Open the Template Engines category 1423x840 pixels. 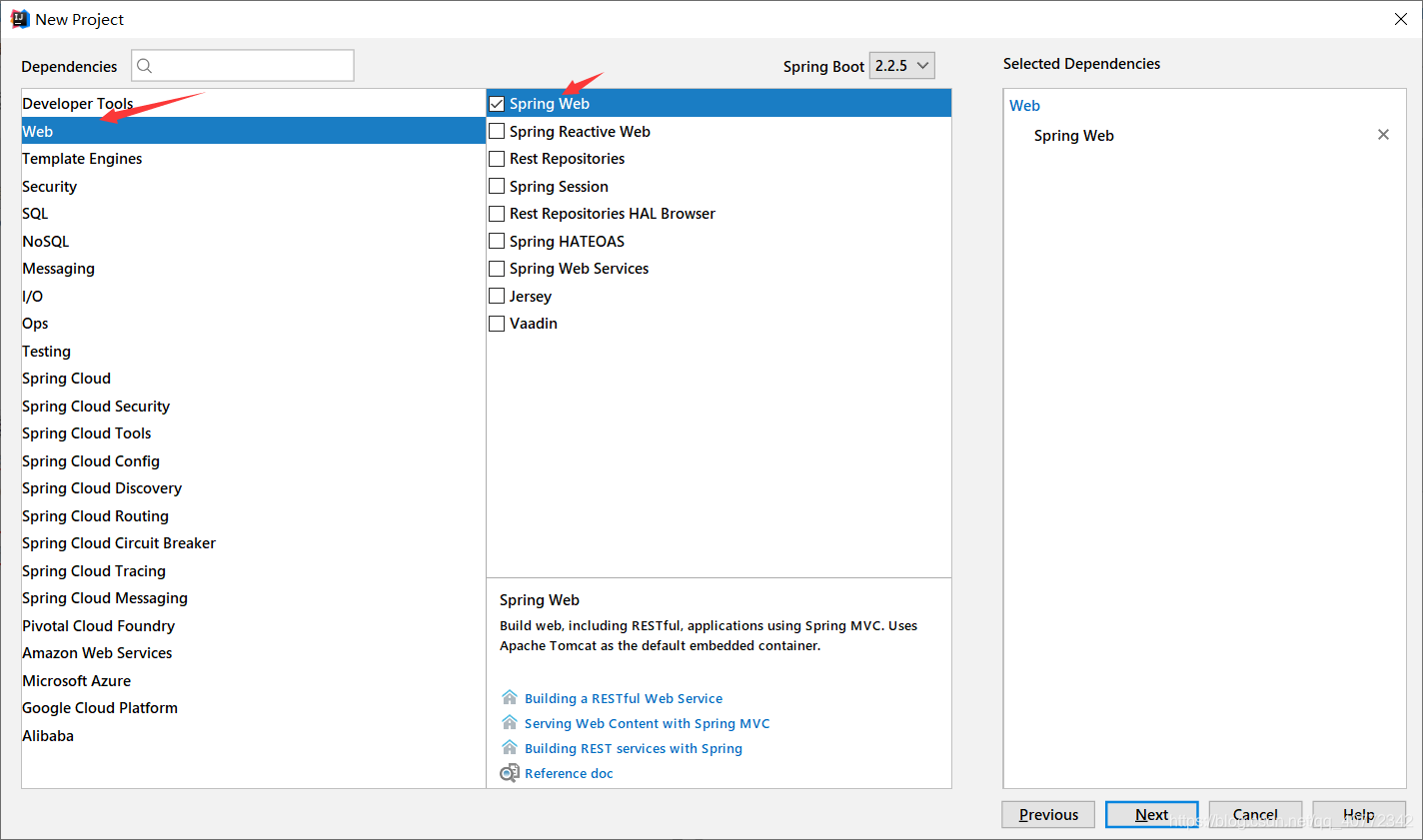254,158
